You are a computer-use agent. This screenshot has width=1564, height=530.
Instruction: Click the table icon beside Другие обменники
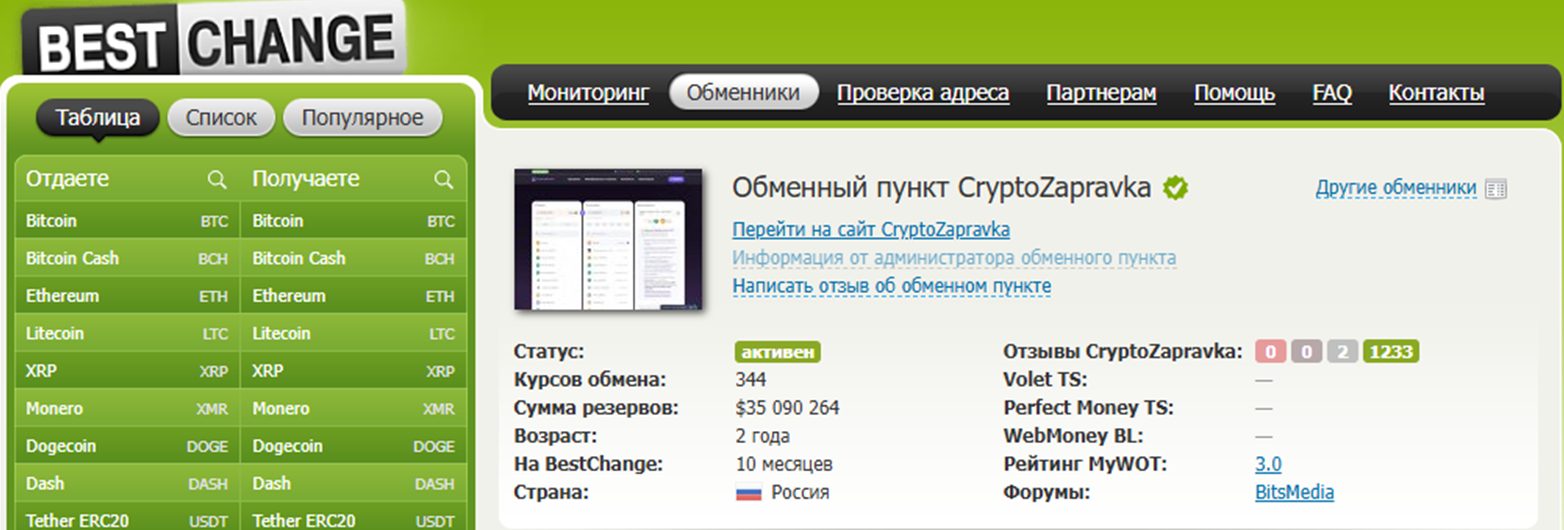tap(1496, 188)
